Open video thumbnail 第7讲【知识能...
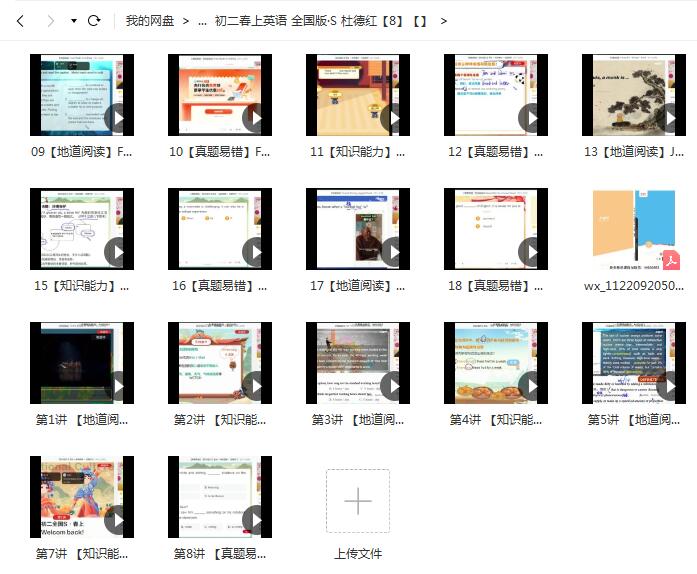Screen dimensions: 697x574 click(82, 497)
